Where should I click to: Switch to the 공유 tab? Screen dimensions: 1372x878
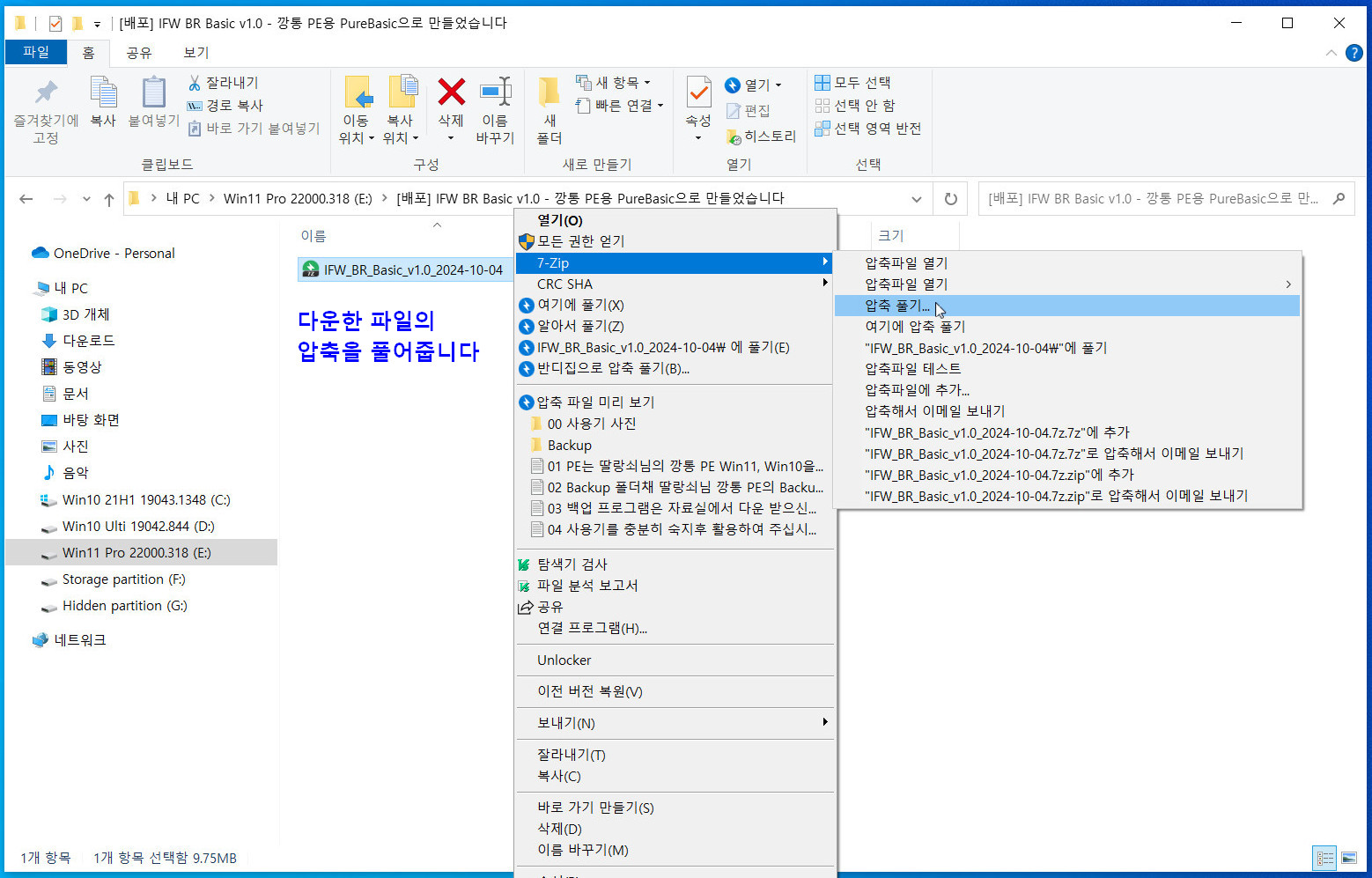point(138,53)
